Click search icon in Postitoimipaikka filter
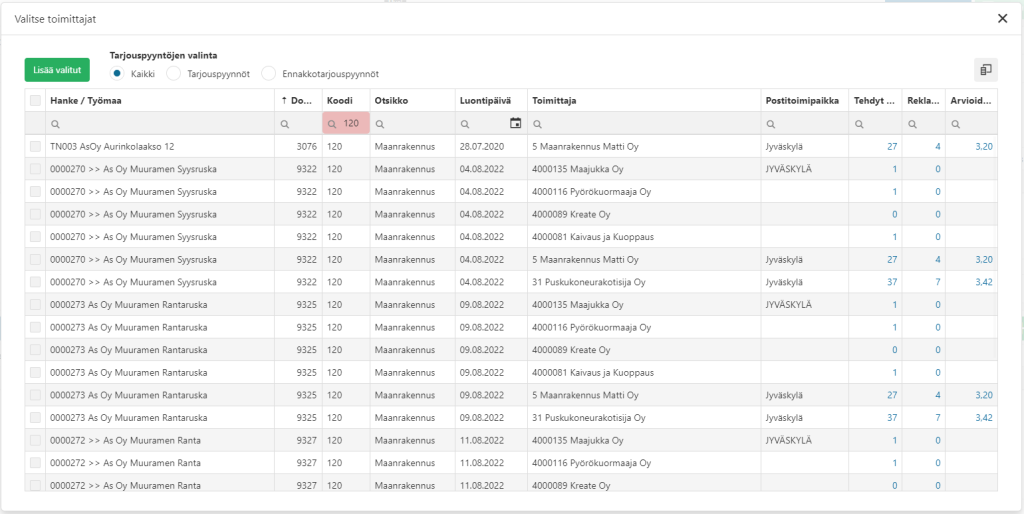The height and width of the screenshot is (514, 1024). [771, 123]
